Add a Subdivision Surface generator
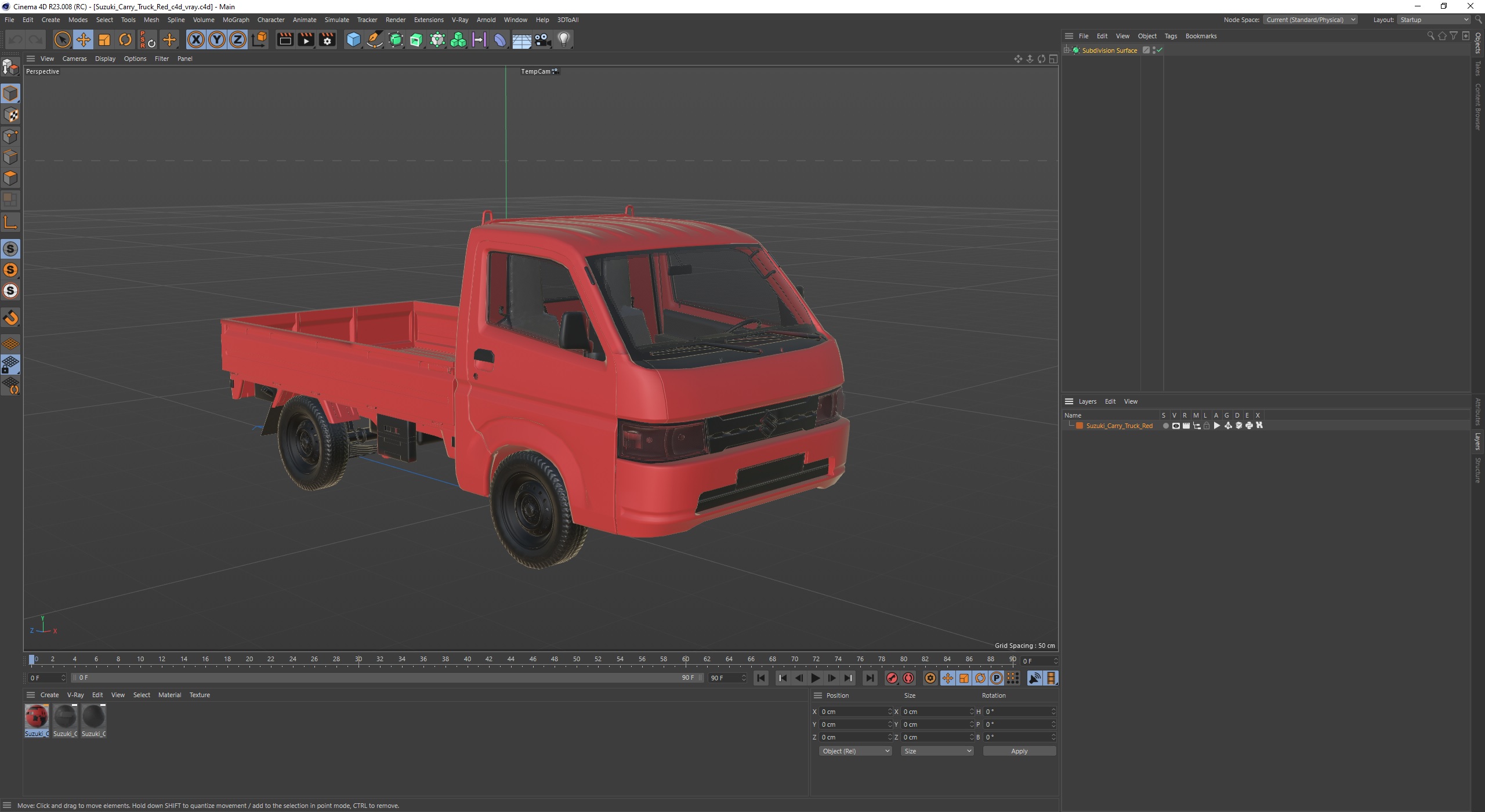This screenshot has height=812, width=1485. coord(396,39)
